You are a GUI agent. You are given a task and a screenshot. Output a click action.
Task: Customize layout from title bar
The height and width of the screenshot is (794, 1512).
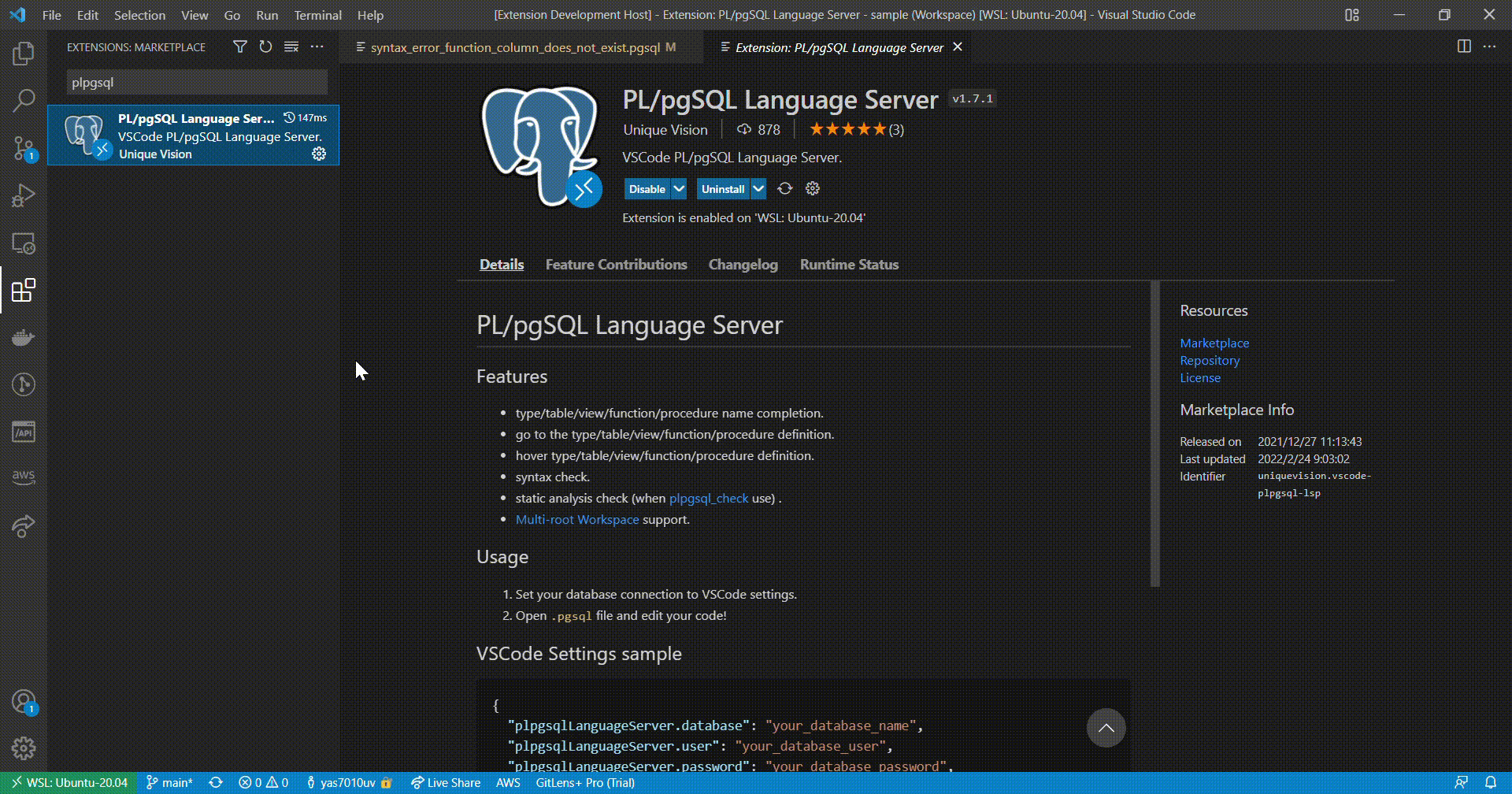(x=1352, y=15)
